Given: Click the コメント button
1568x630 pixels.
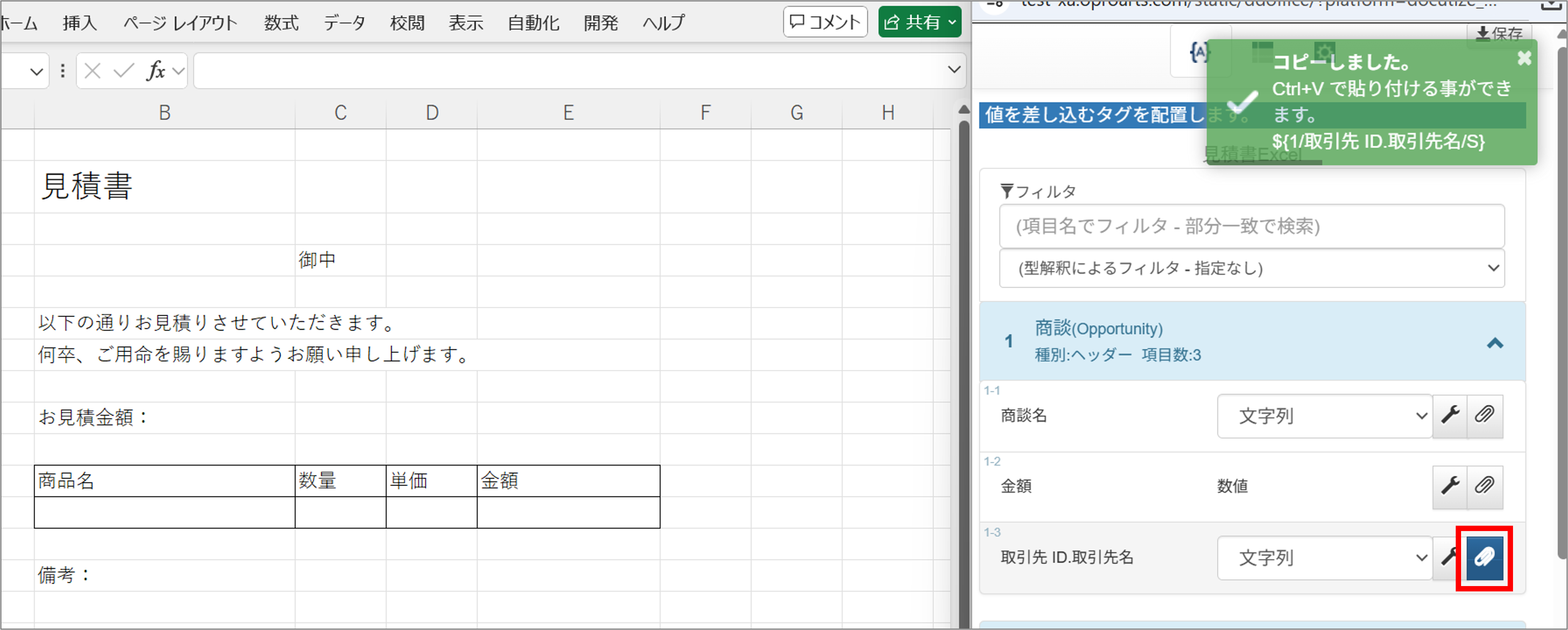Looking at the screenshot, I should (825, 21).
